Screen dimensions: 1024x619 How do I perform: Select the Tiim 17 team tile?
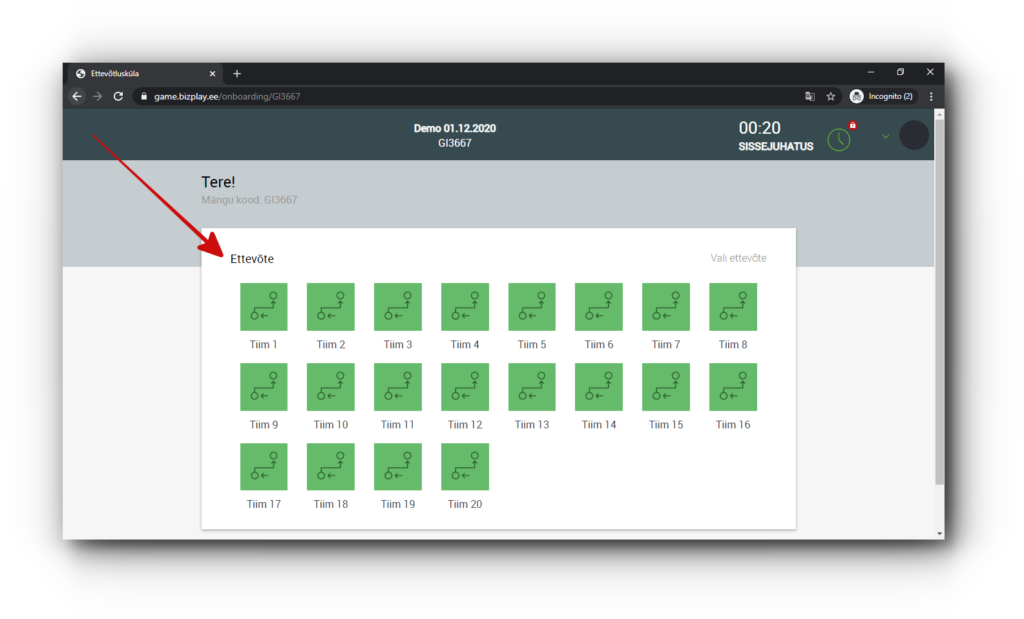(263, 467)
